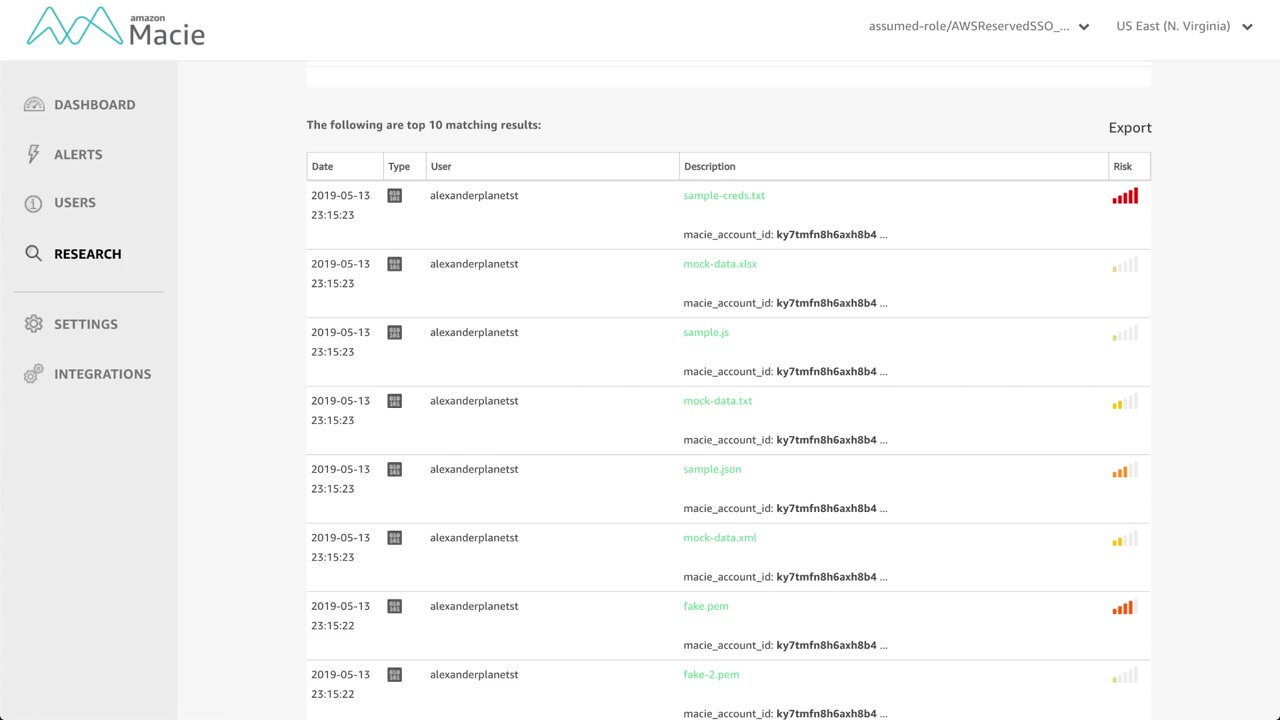Open the sample.json result link
This screenshot has width=1280, height=720.
click(712, 469)
